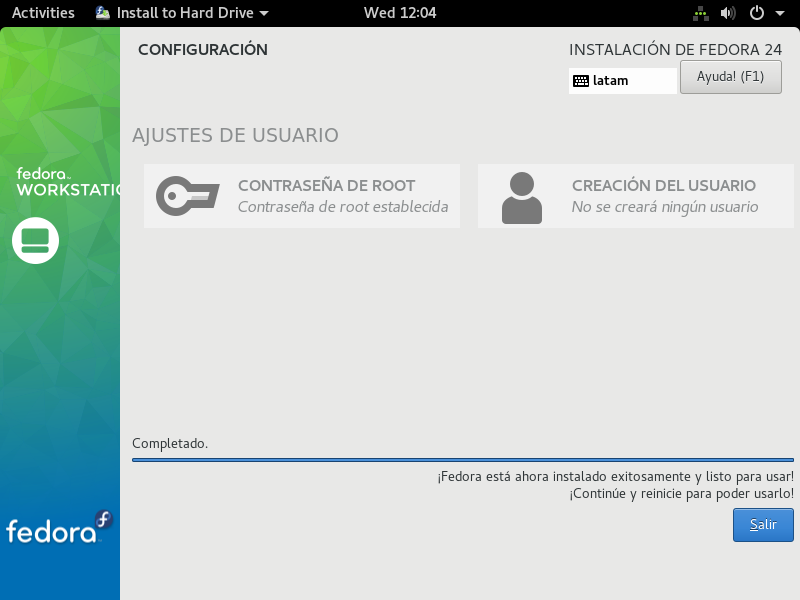Open help with the Ayuda! (F1) button
Screen dimensions: 800x600
pyautogui.click(x=731, y=77)
